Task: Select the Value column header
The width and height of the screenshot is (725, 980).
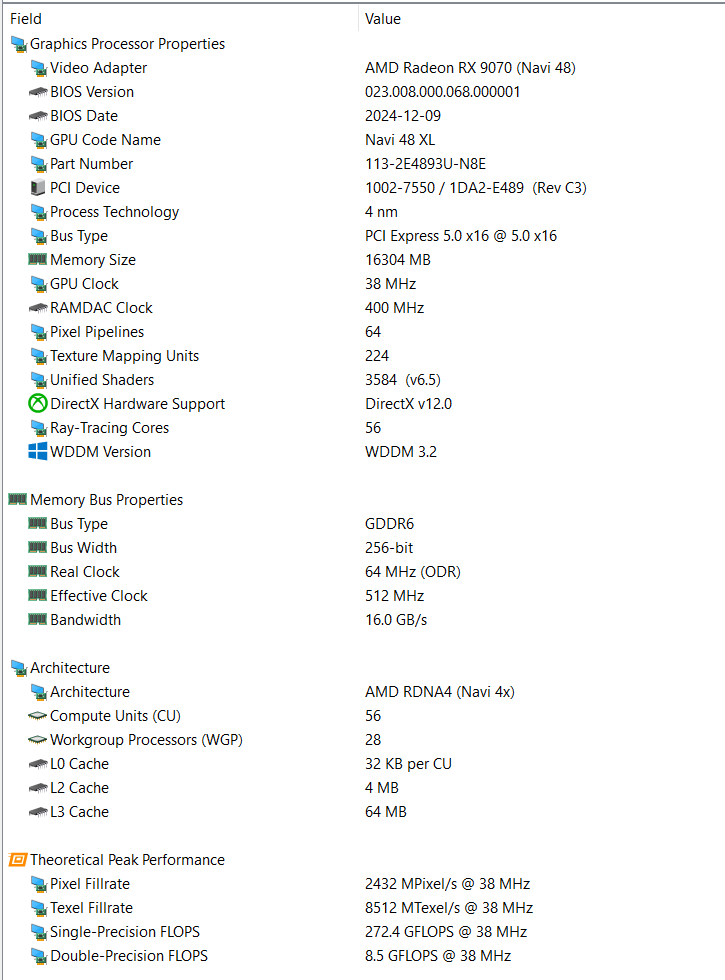Action: pos(542,19)
